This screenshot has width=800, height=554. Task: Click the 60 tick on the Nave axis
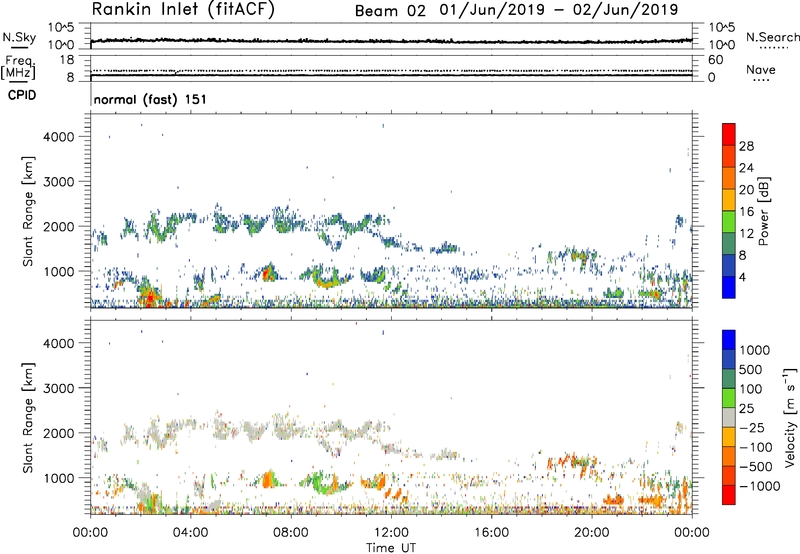tap(715, 60)
